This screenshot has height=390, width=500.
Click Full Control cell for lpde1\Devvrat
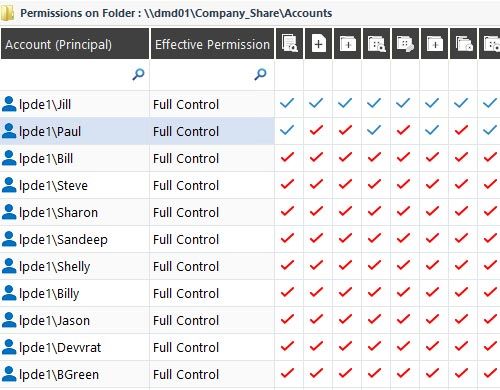212,347
